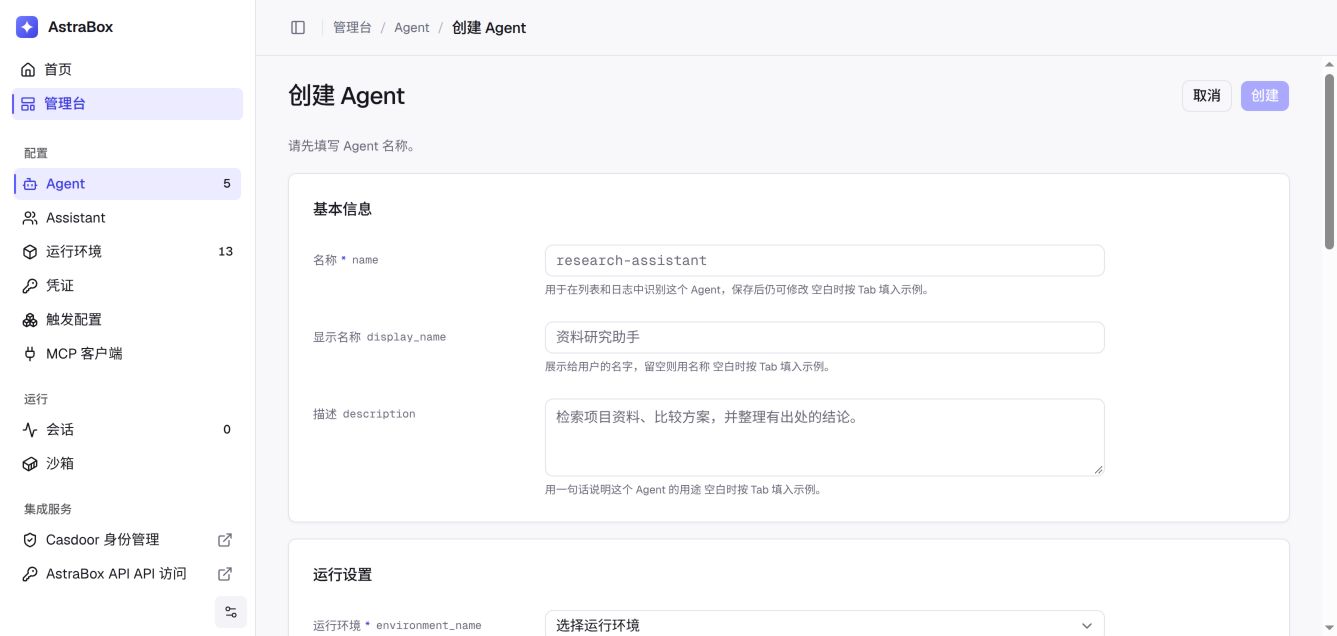This screenshot has width=1337, height=636.
Task: Click the key icon beside AstraBox API
Action: click(x=30, y=574)
